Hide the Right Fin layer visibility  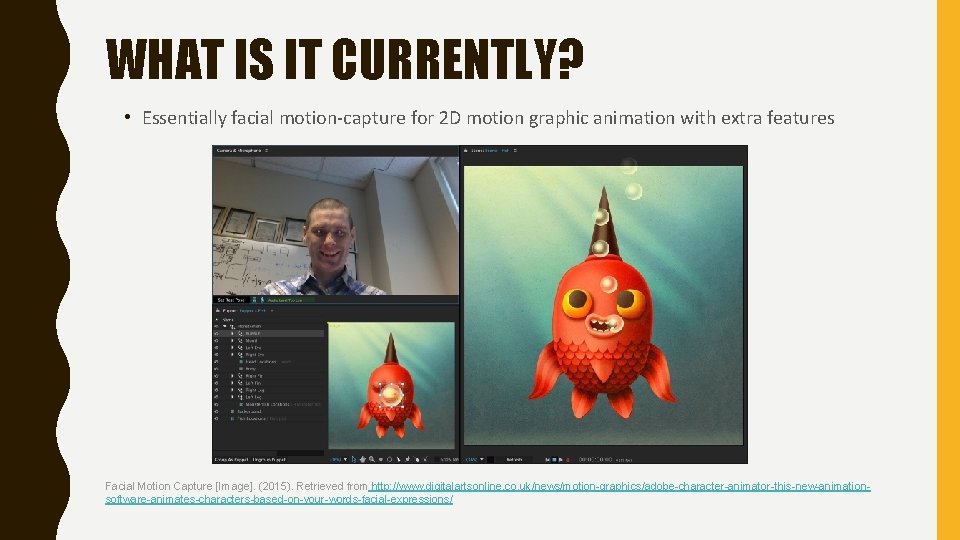tap(216, 376)
